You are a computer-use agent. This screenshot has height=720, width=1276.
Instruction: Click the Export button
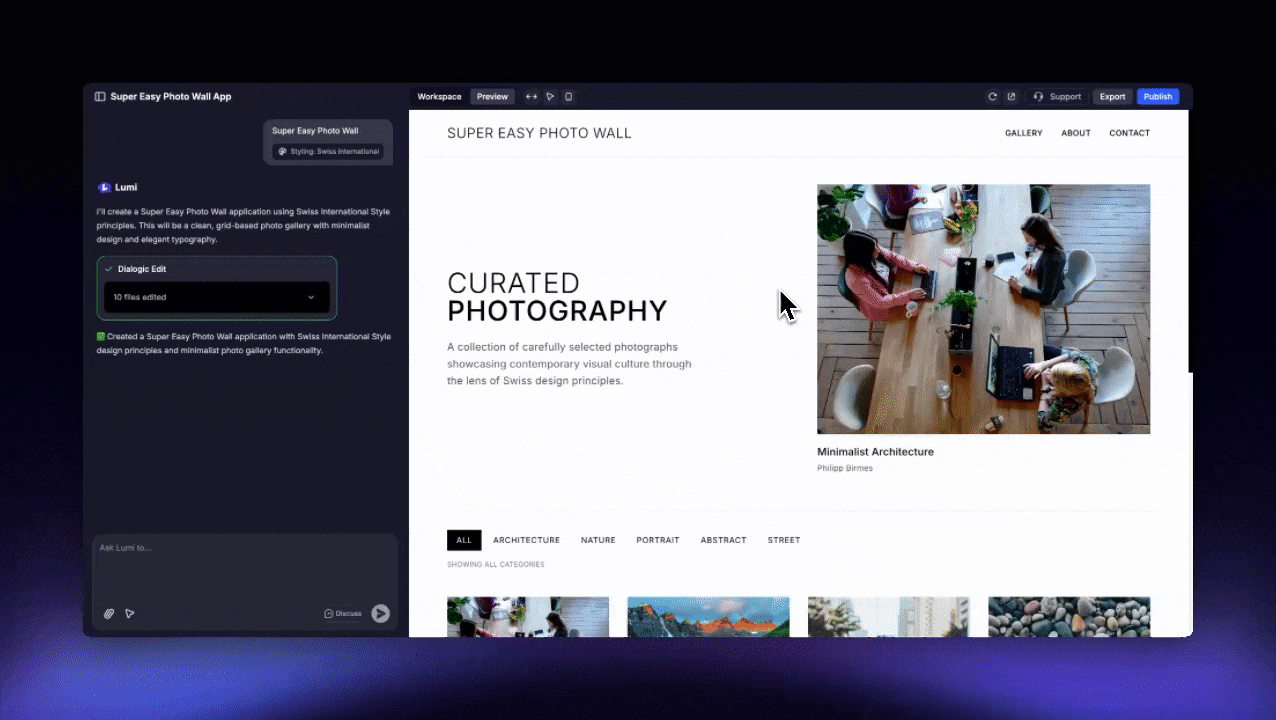pyautogui.click(x=1112, y=97)
